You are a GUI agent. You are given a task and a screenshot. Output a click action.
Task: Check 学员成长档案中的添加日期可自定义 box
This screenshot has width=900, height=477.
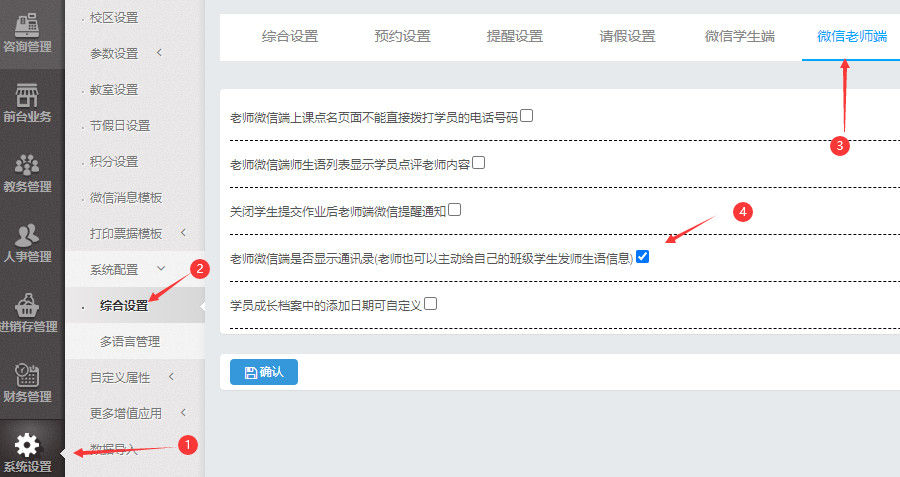[x=430, y=304]
